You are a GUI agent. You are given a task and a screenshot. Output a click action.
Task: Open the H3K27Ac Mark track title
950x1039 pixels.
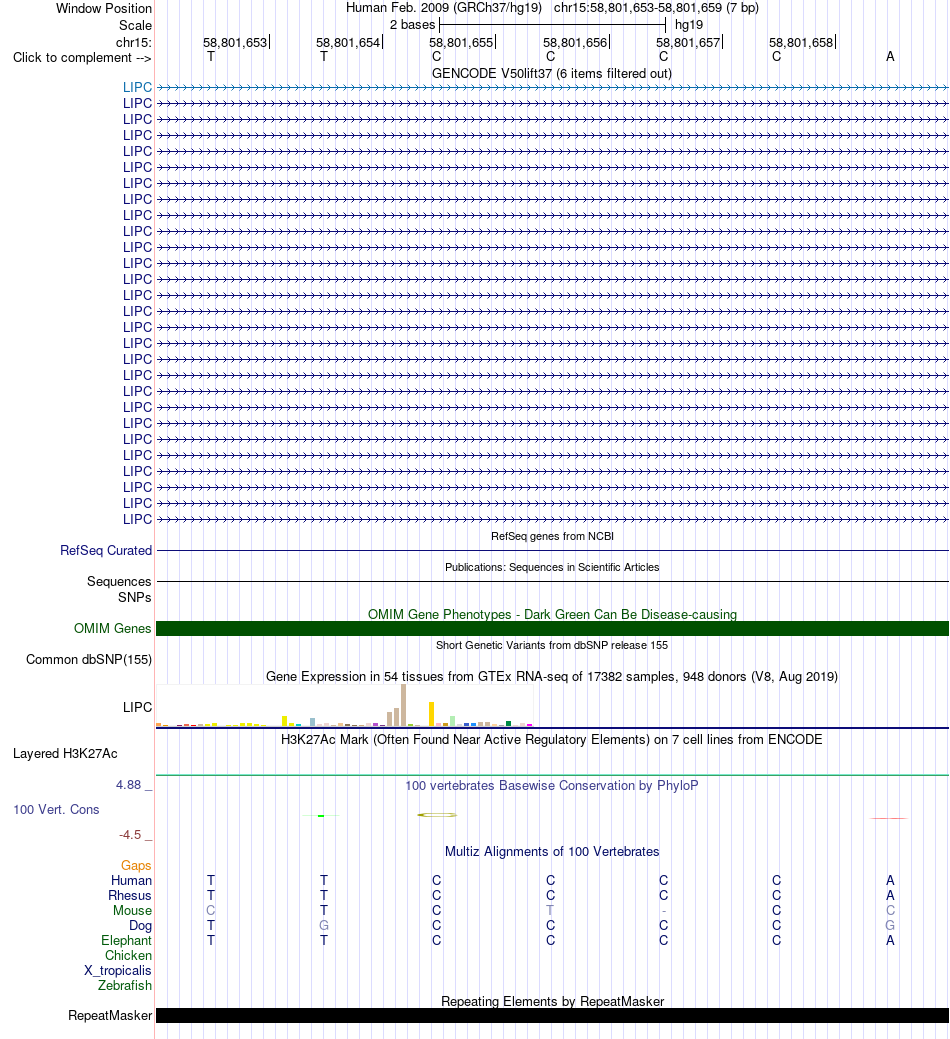pos(552,739)
